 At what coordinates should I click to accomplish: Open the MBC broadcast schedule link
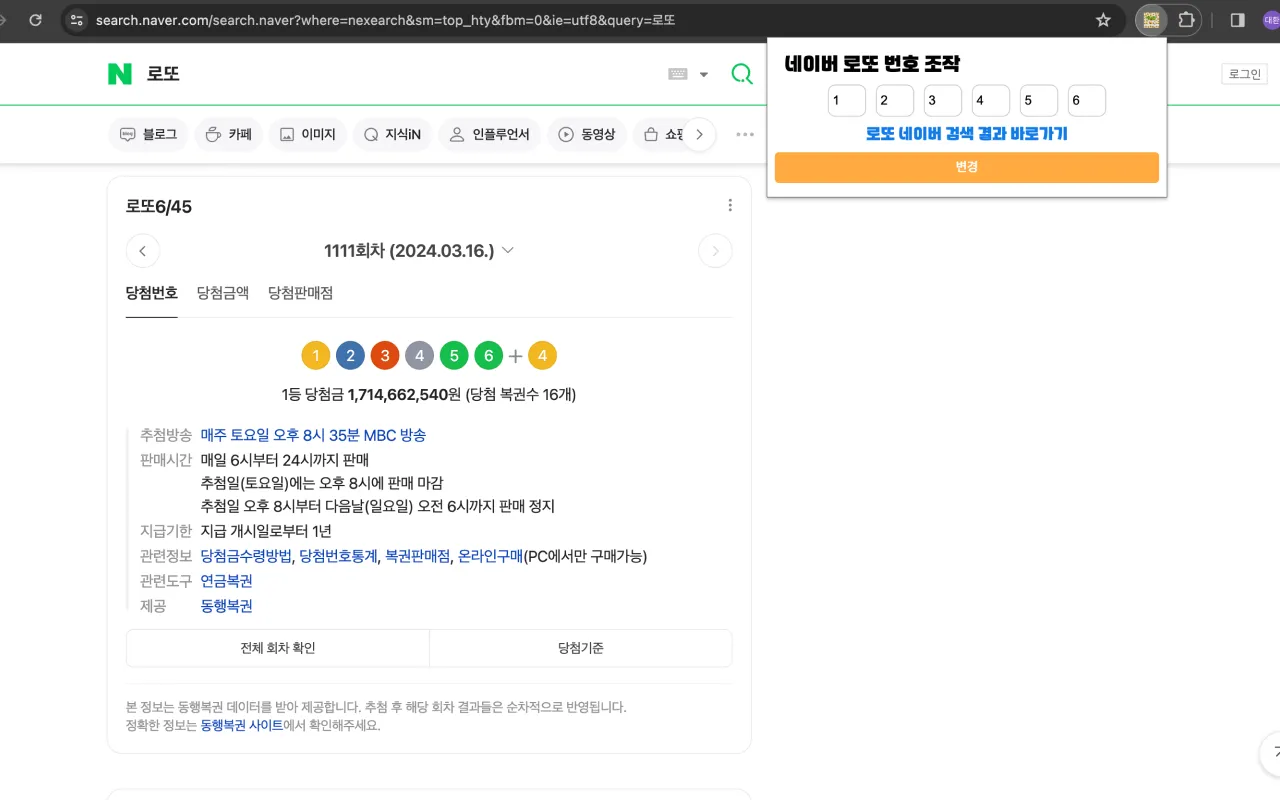pos(313,435)
